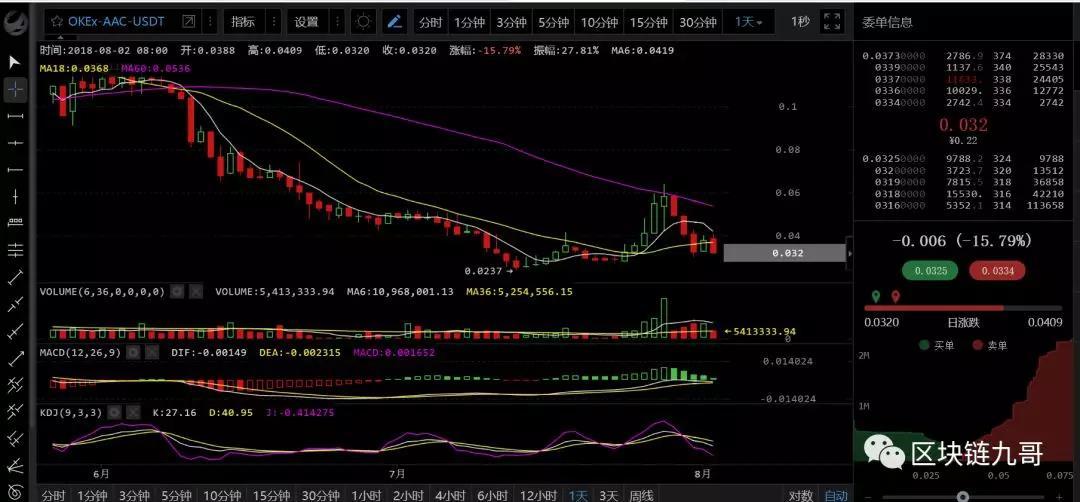The width and height of the screenshot is (1080, 502).
Task: Open options dots beside 指标
Action: [x=273, y=21]
